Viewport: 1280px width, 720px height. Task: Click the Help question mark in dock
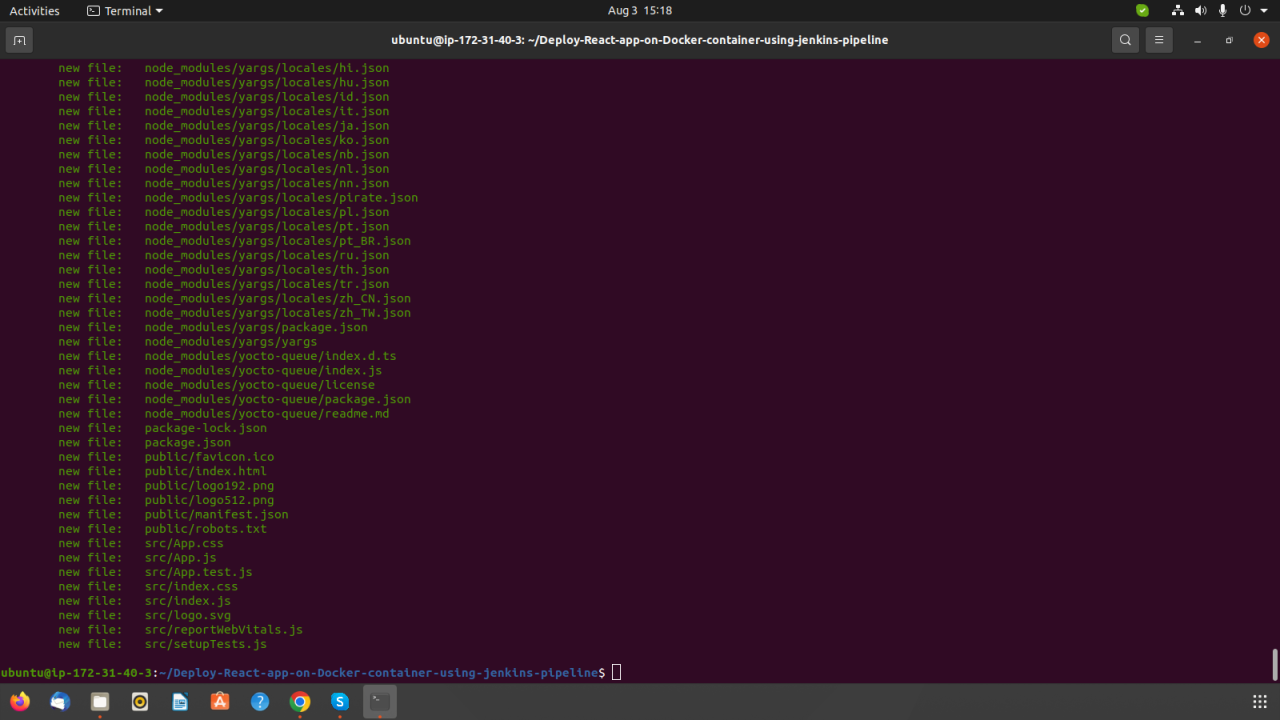260,702
